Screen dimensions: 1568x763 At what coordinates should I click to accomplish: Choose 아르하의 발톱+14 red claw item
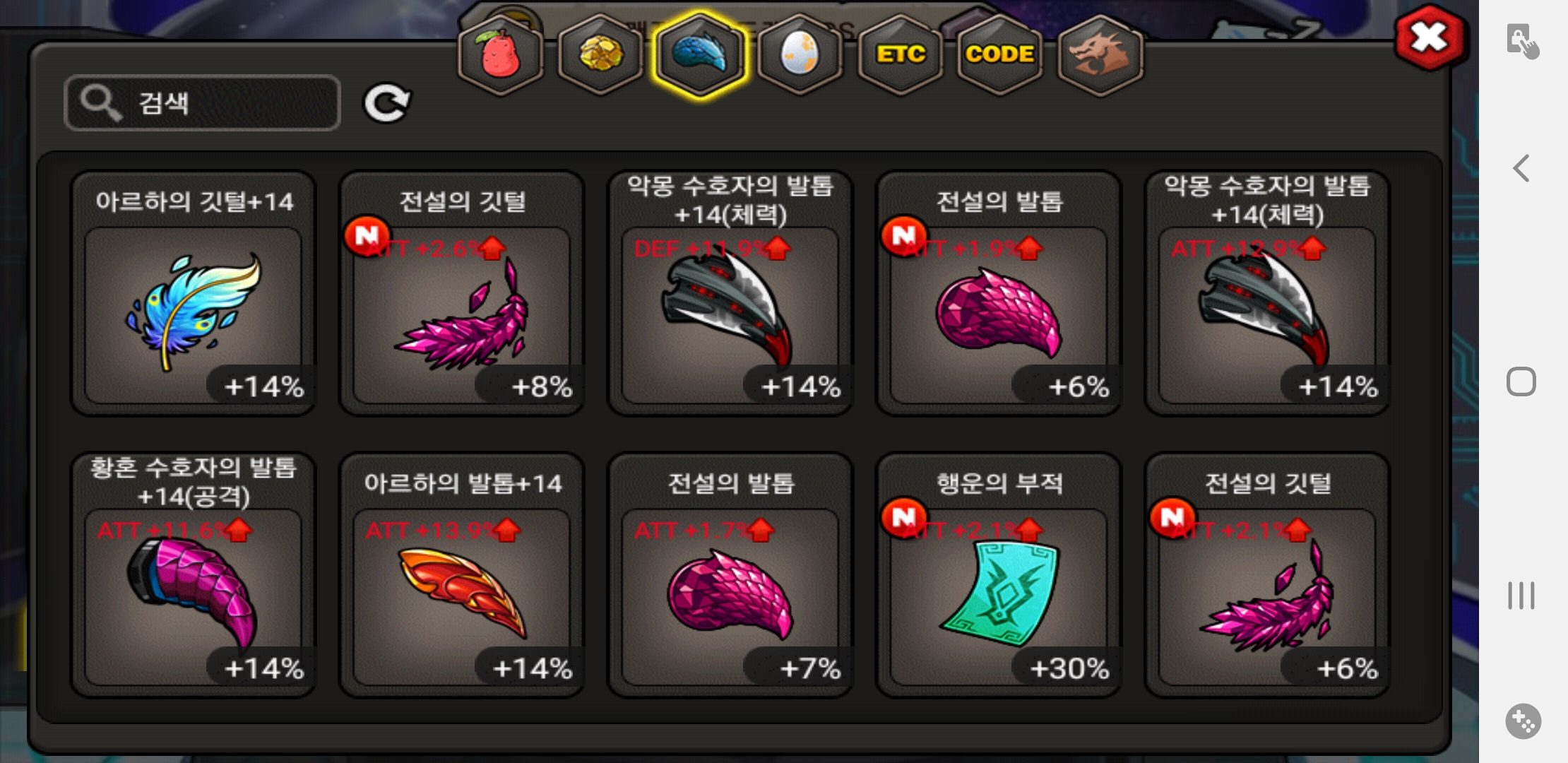click(462, 575)
